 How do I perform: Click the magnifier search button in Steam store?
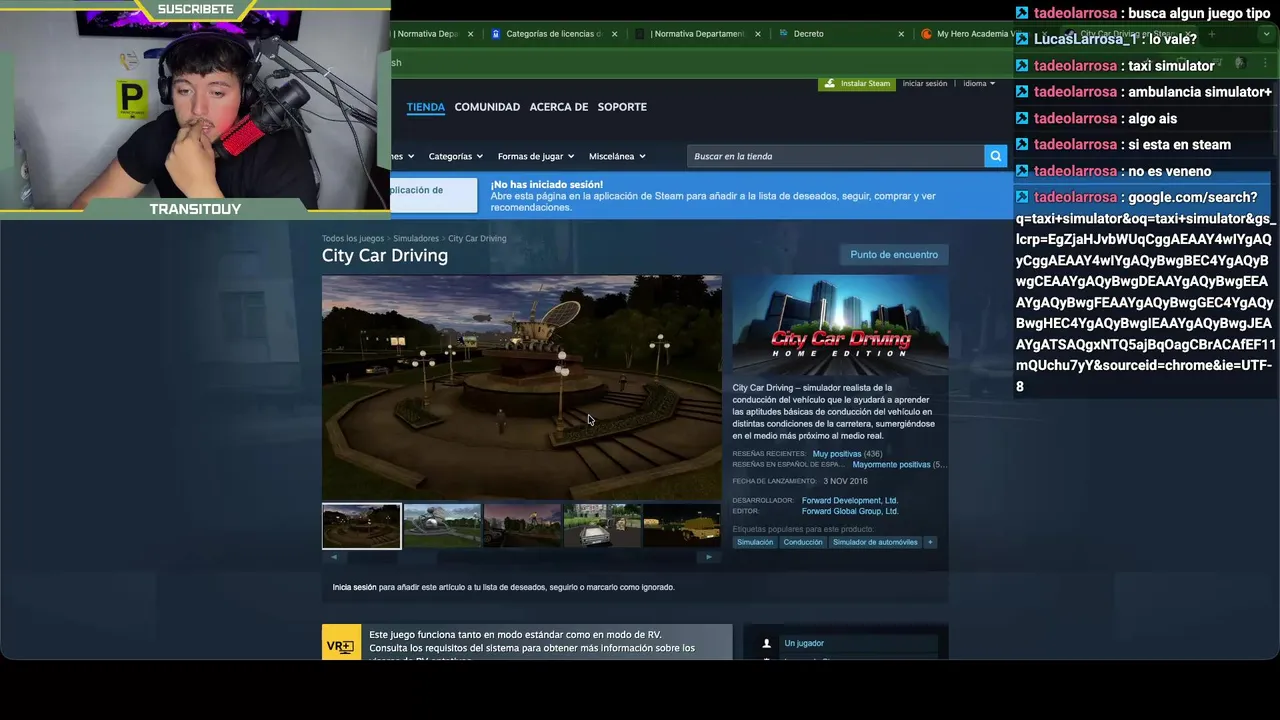coord(995,156)
